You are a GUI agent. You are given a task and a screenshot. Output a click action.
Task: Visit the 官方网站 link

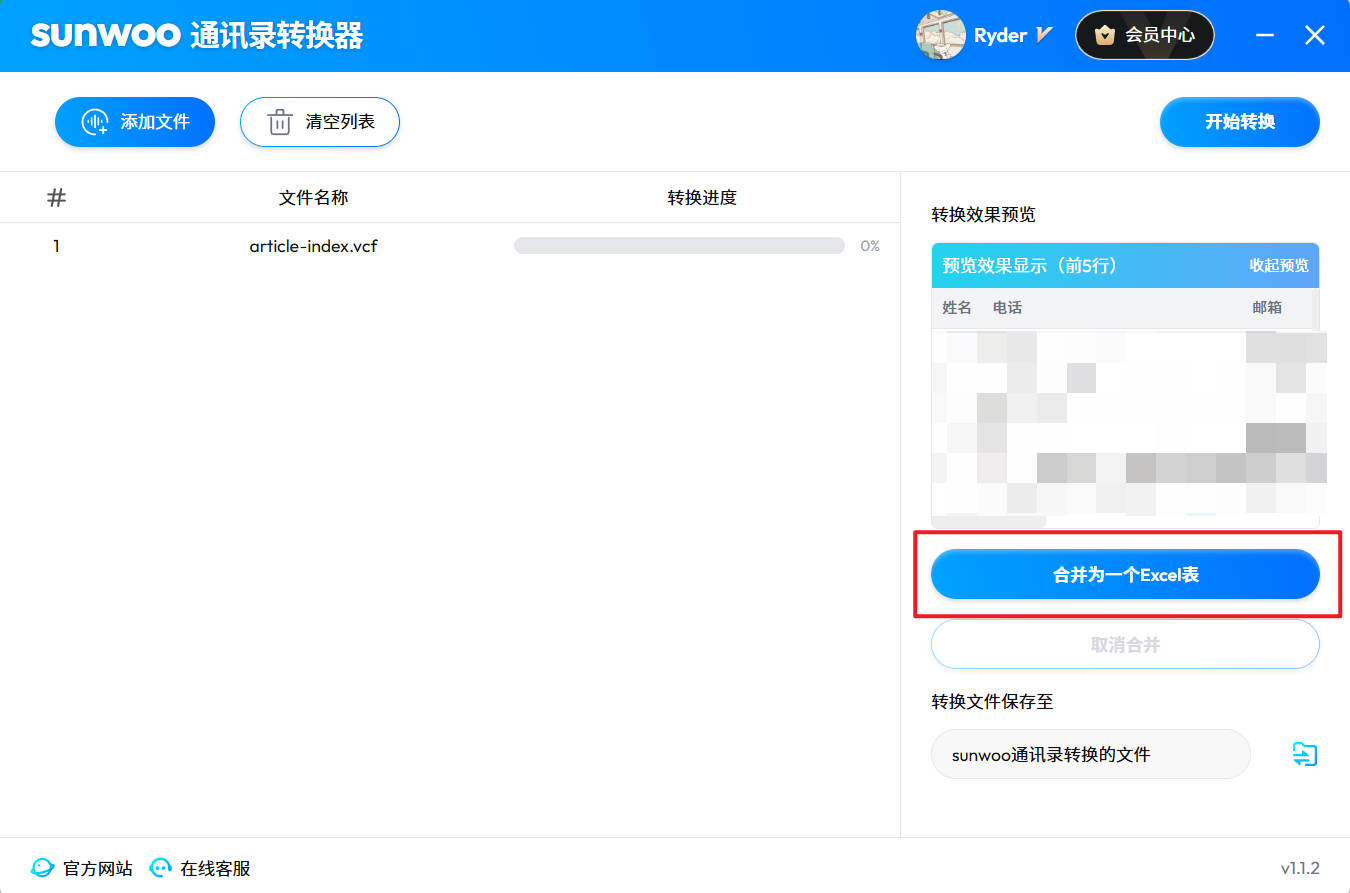[83, 868]
